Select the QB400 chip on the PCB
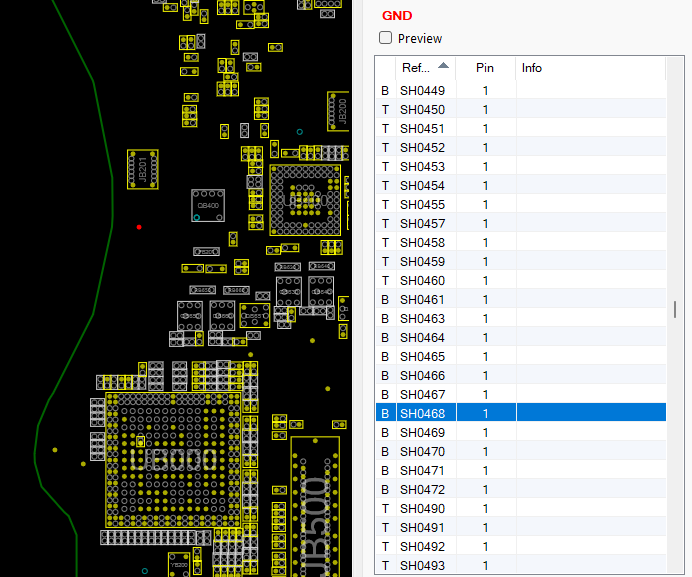The width and height of the screenshot is (692, 577). [208, 205]
